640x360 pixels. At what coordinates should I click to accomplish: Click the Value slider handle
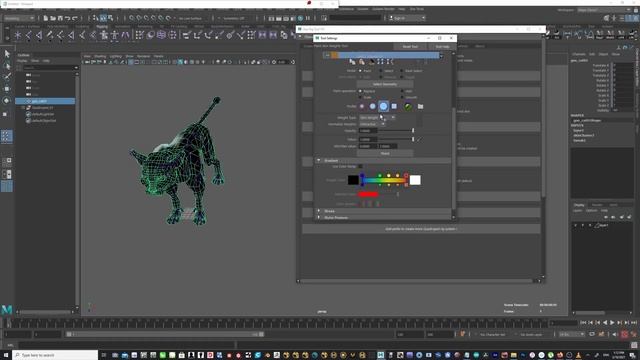pos(413,139)
